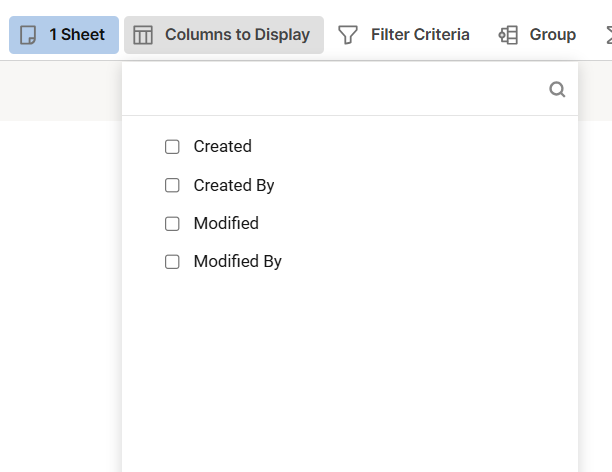This screenshot has width=612, height=472.
Task: Check the Modified column checkbox
Action: point(172,224)
